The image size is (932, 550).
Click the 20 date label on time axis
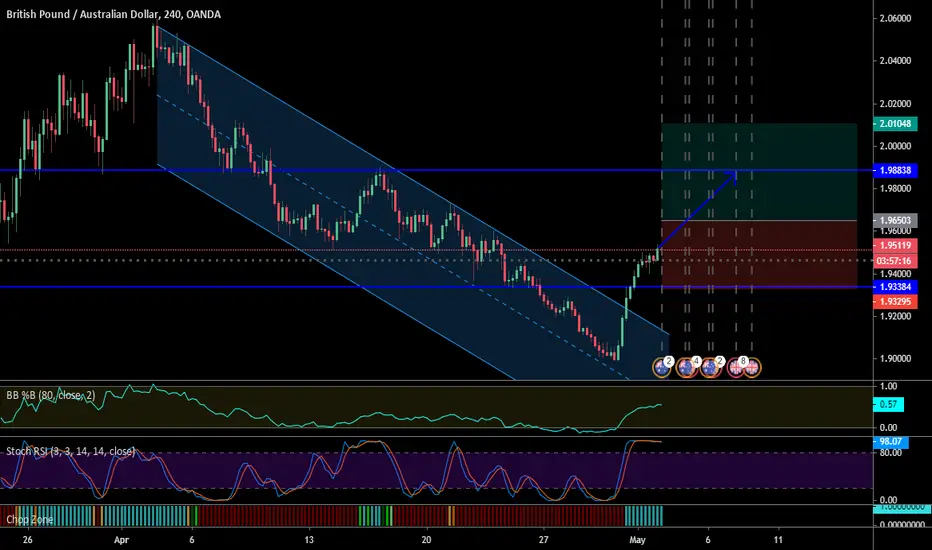point(426,540)
